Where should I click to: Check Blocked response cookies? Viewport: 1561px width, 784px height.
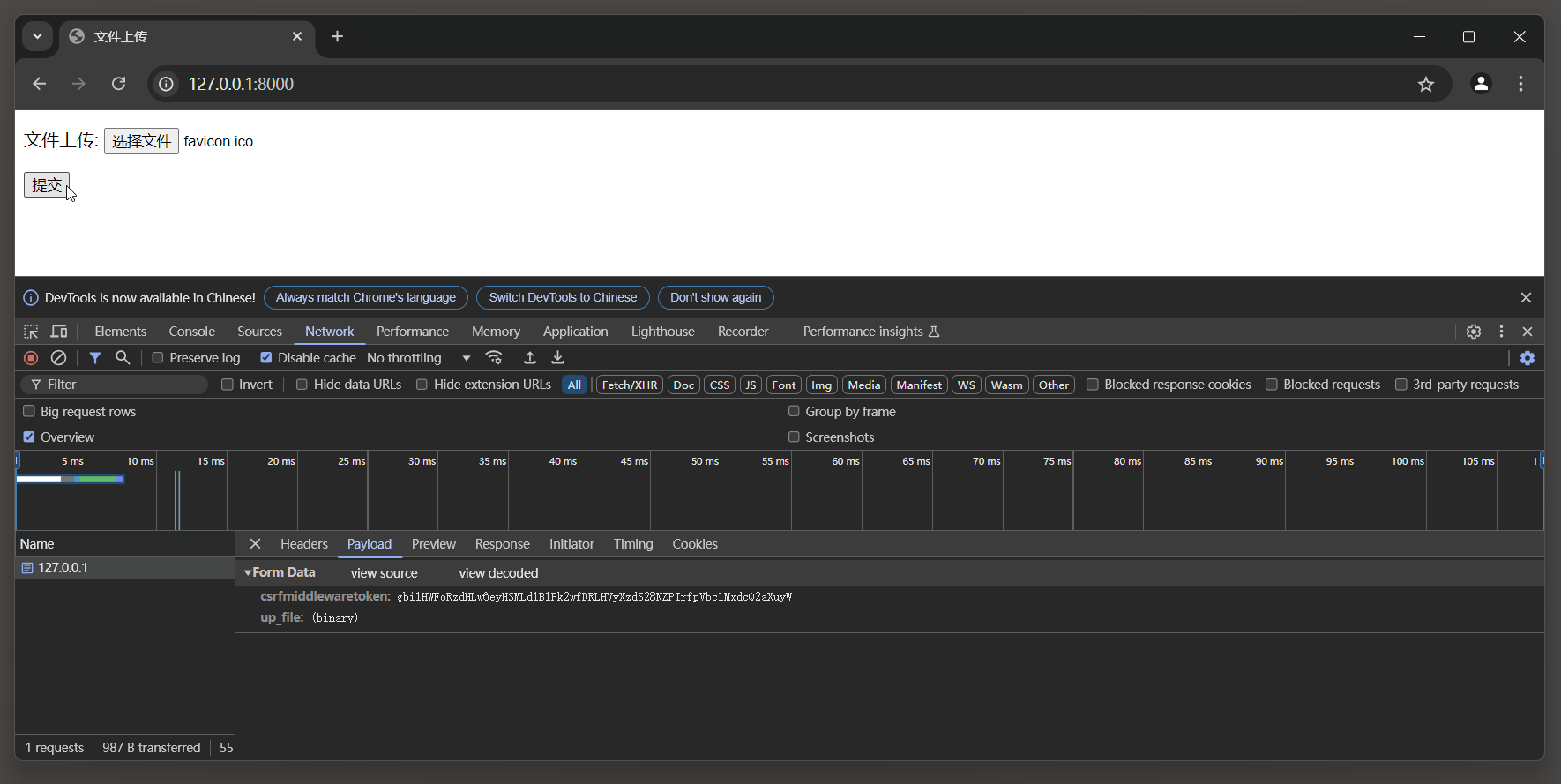[x=1093, y=385]
